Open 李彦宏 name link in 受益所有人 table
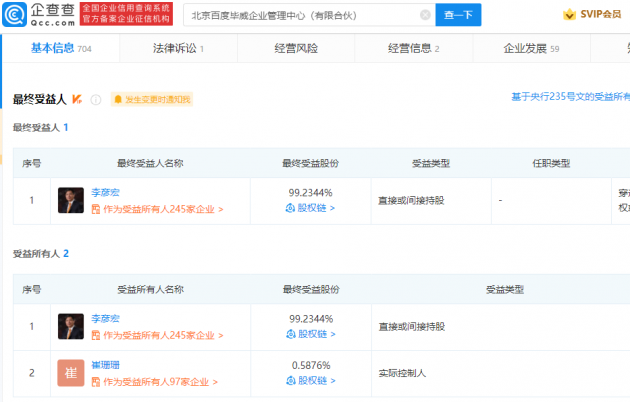 (x=105, y=318)
